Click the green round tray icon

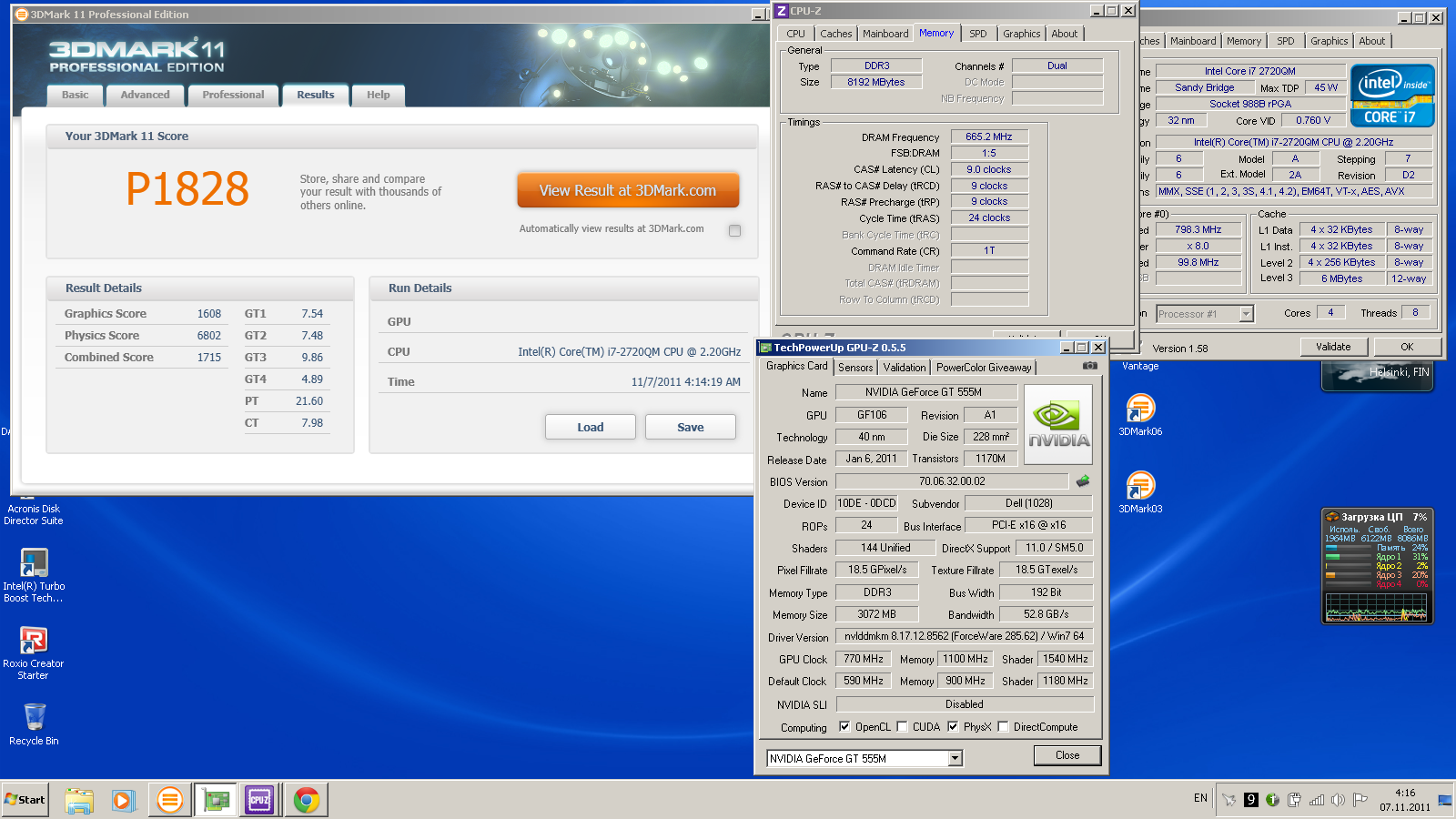click(1272, 800)
